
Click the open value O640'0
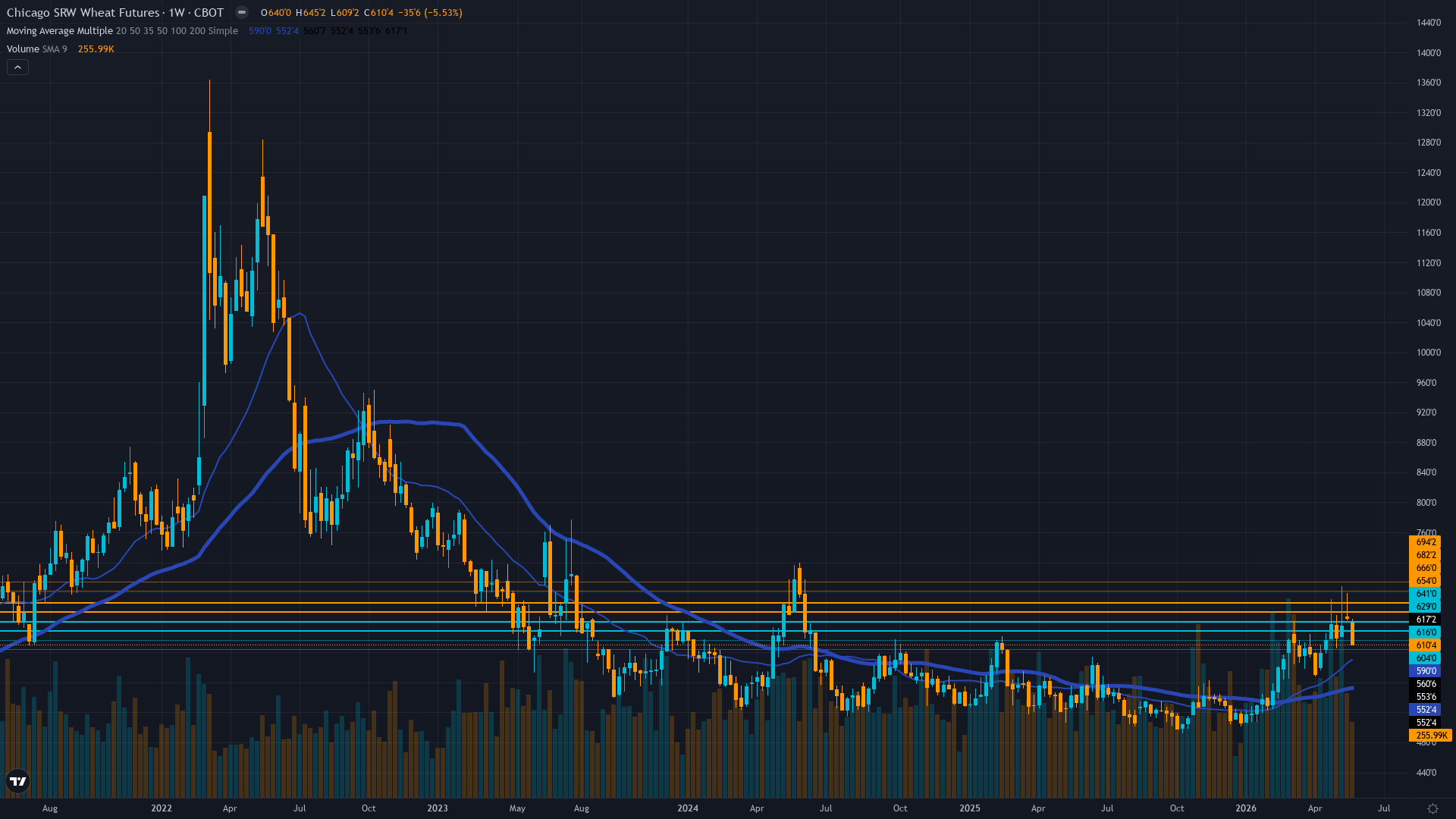point(276,13)
